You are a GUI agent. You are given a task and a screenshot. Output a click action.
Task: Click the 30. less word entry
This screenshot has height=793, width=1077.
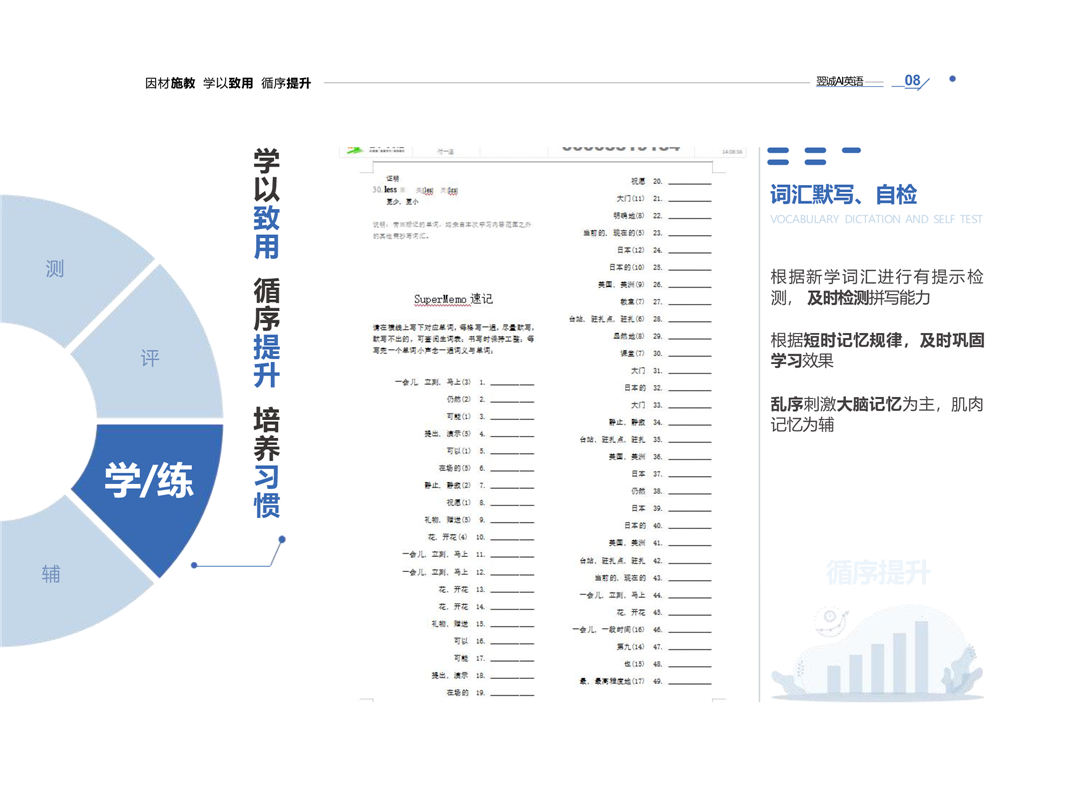(386, 189)
